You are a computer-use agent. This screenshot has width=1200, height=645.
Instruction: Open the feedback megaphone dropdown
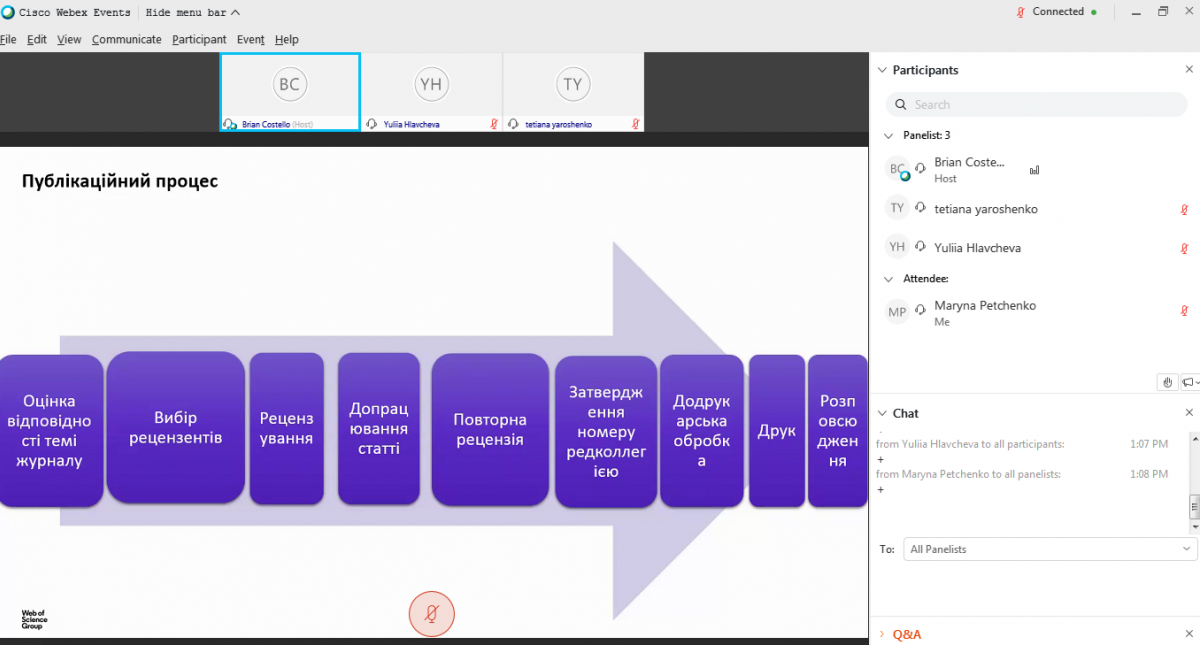1189,382
